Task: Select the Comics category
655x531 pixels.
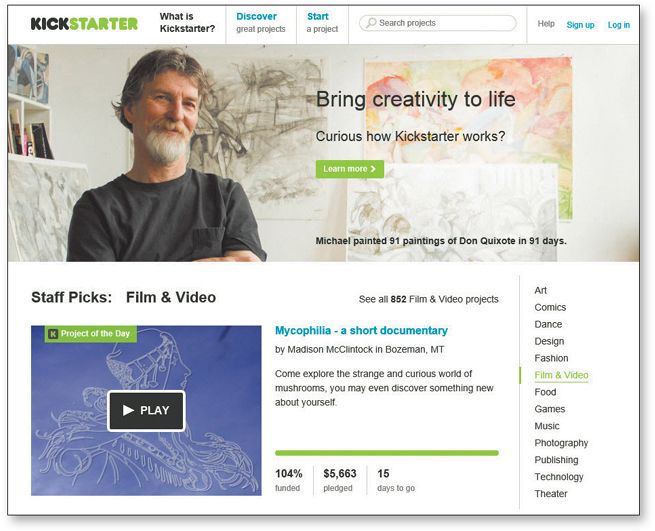Action: [x=550, y=307]
